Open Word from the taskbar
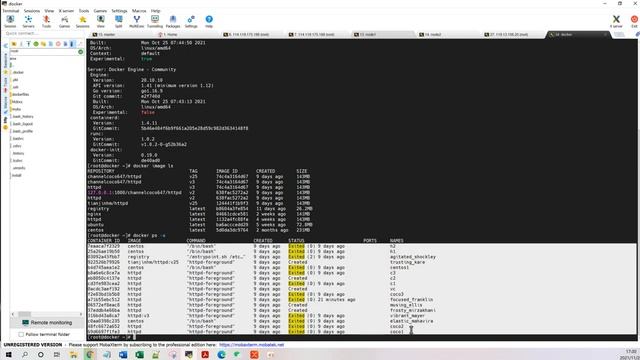 point(123,355)
